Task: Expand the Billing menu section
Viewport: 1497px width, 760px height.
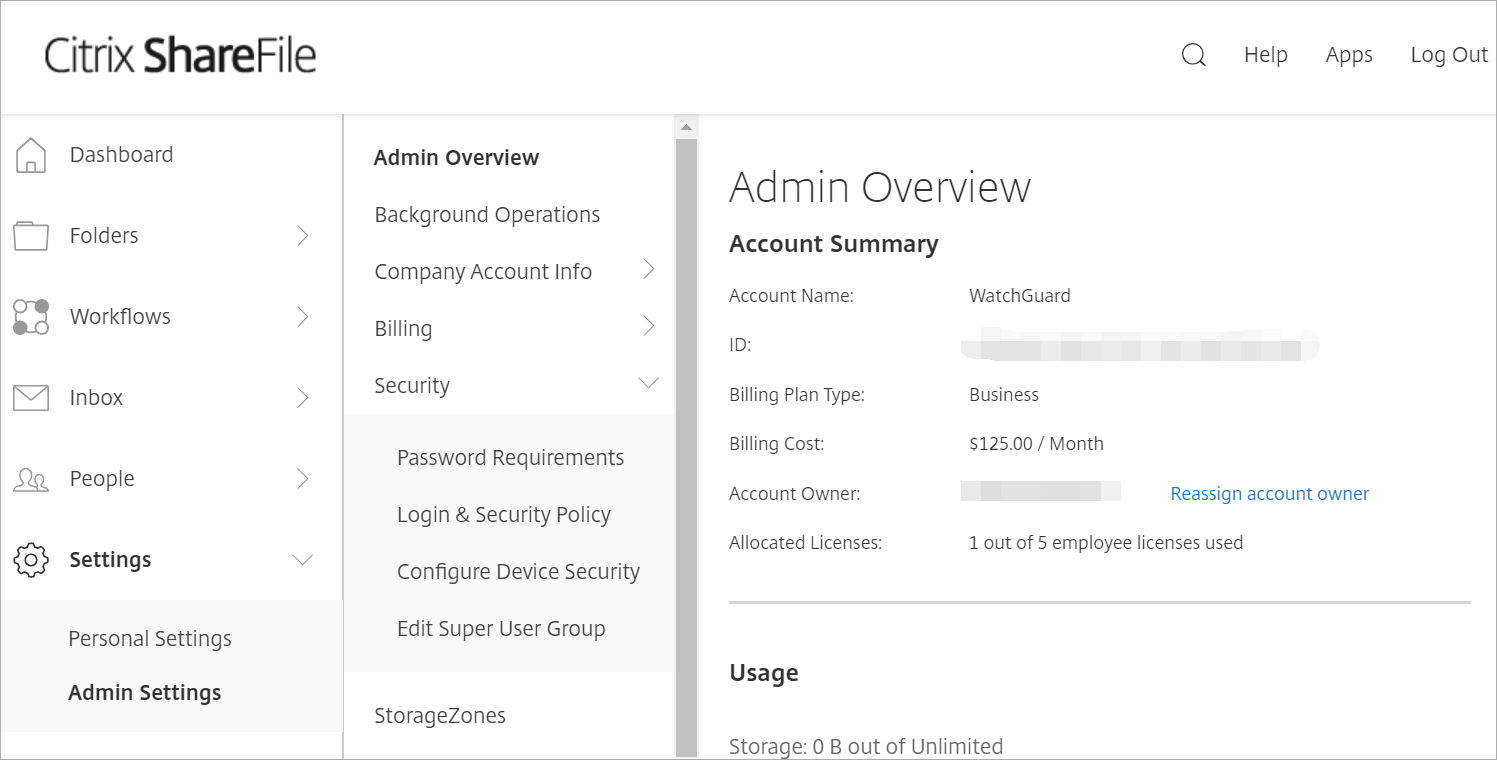Action: coord(403,327)
